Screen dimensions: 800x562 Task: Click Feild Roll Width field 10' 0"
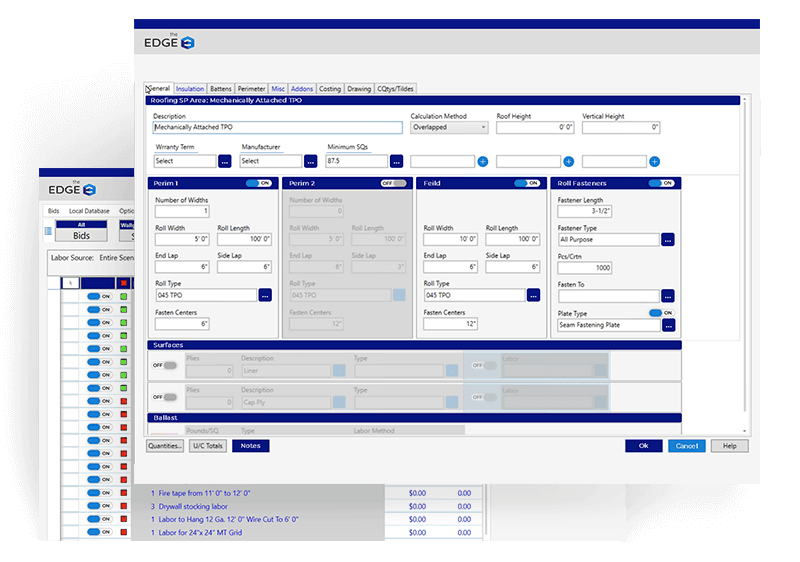(451, 239)
